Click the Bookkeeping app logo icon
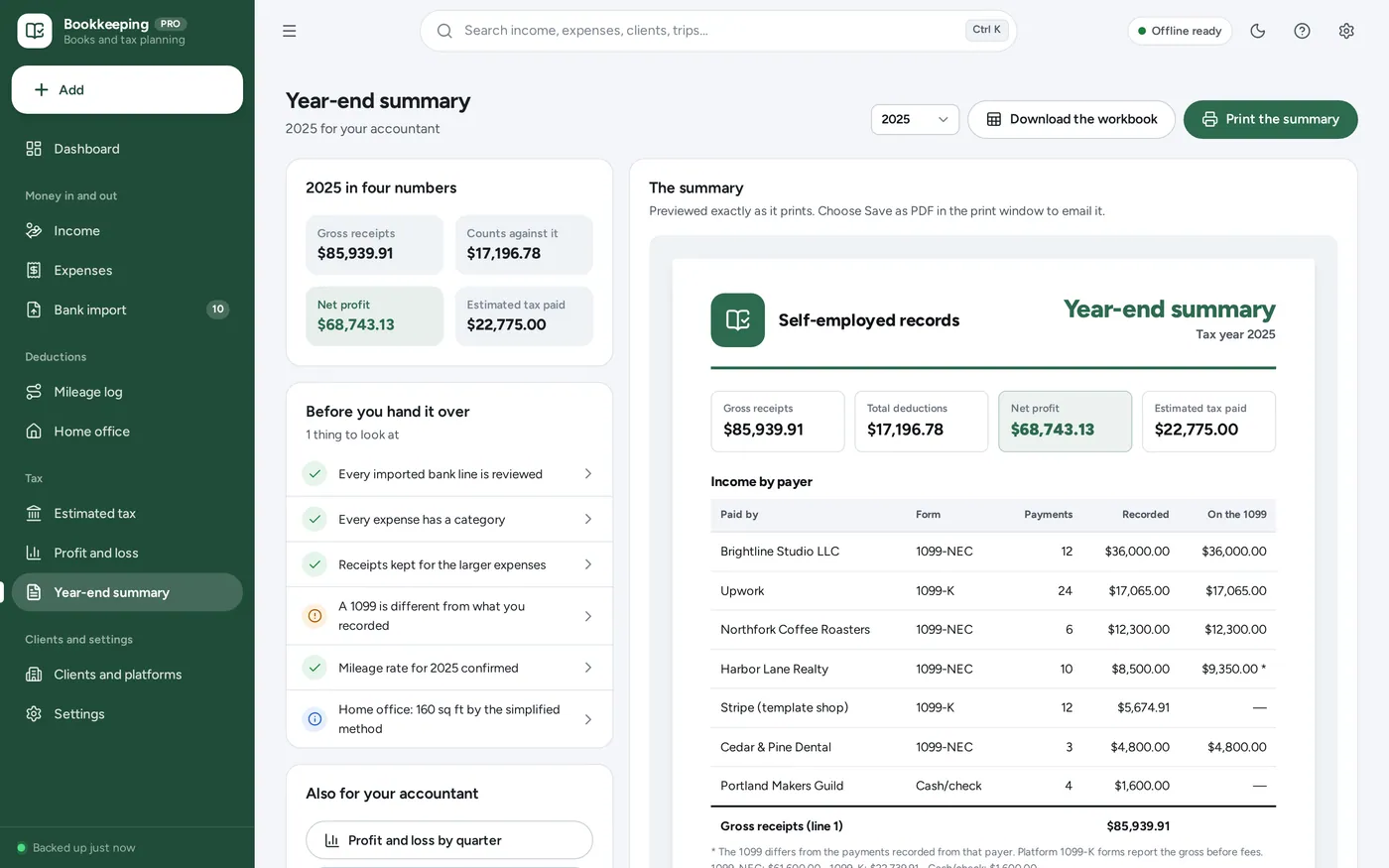The width and height of the screenshot is (1389, 868). coord(35,31)
